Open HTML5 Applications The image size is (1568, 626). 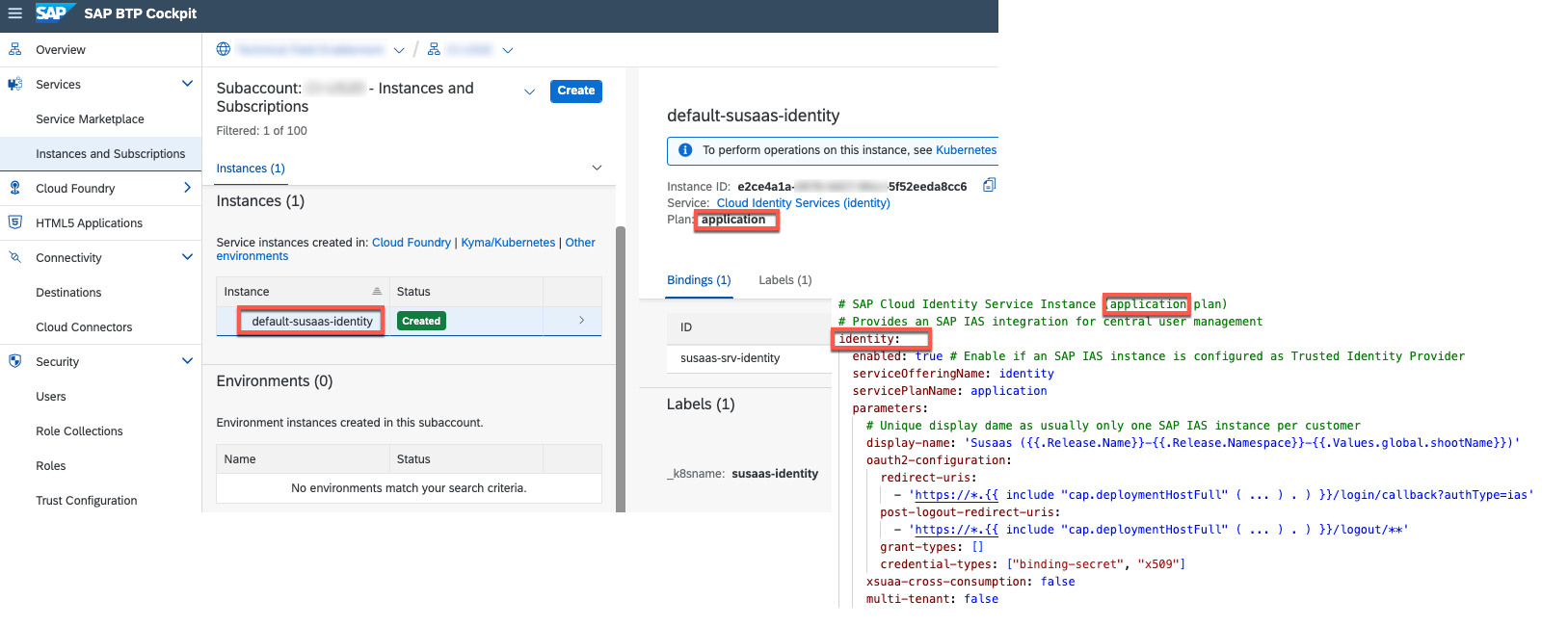(x=89, y=223)
